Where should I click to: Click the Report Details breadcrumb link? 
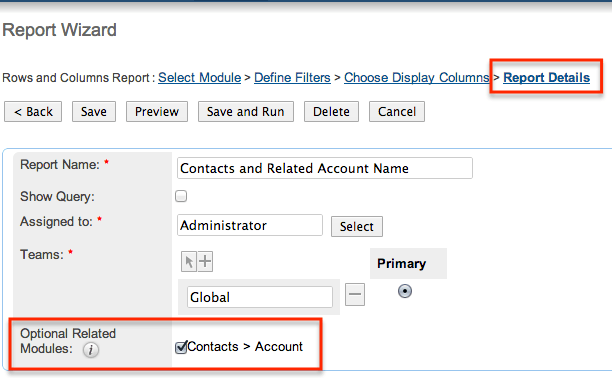coord(546,78)
